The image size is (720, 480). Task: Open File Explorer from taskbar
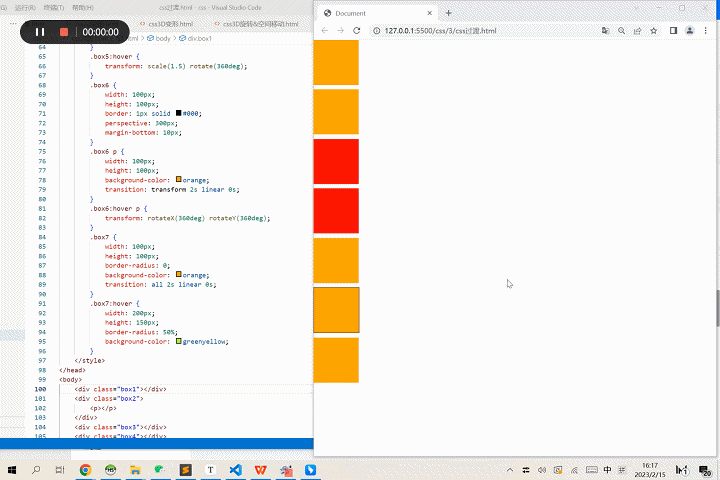click(x=135, y=470)
